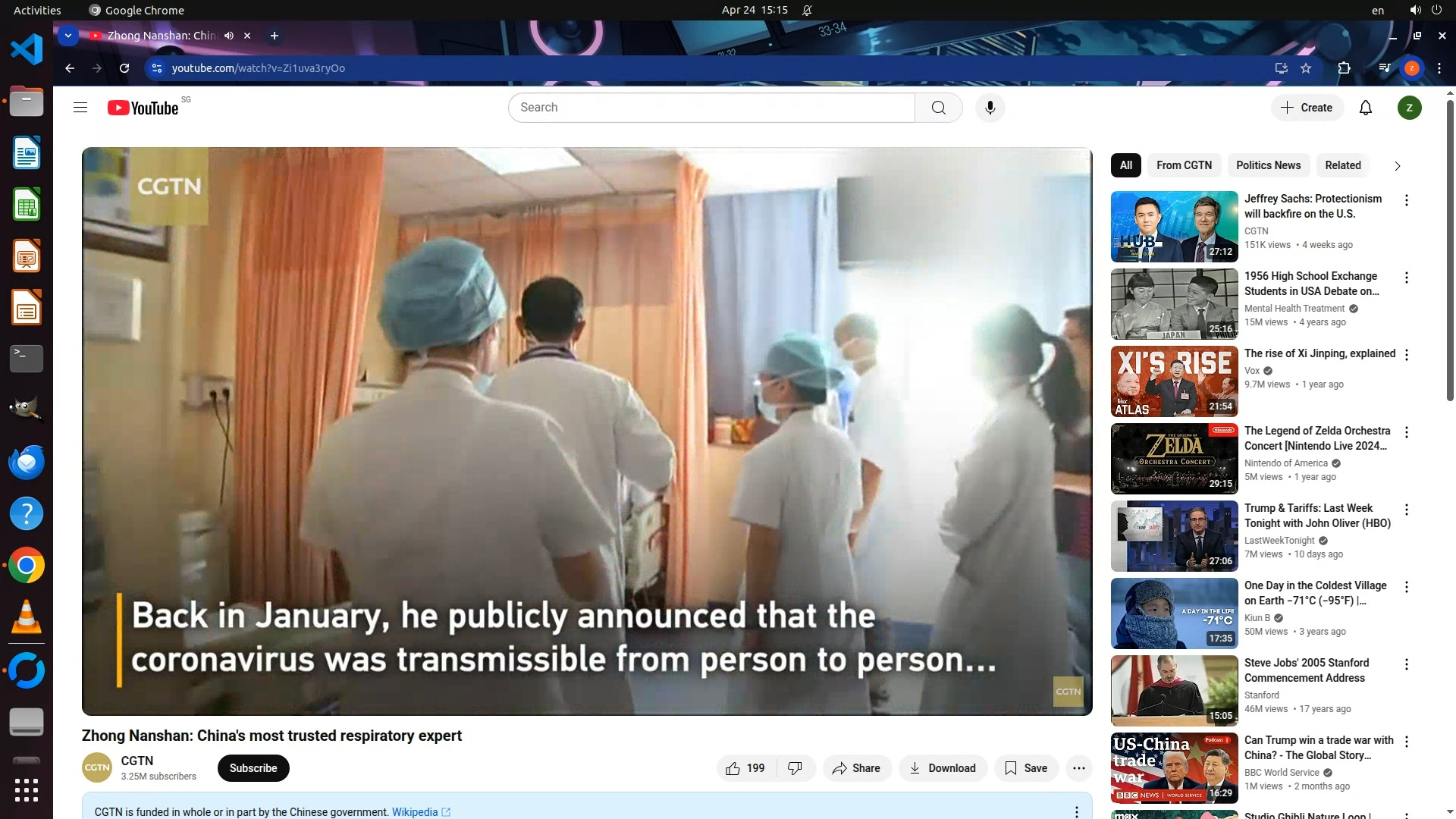This screenshot has width=1456, height=819.
Task: Open Chrome extensions puzzle icon
Action: coord(1344,68)
